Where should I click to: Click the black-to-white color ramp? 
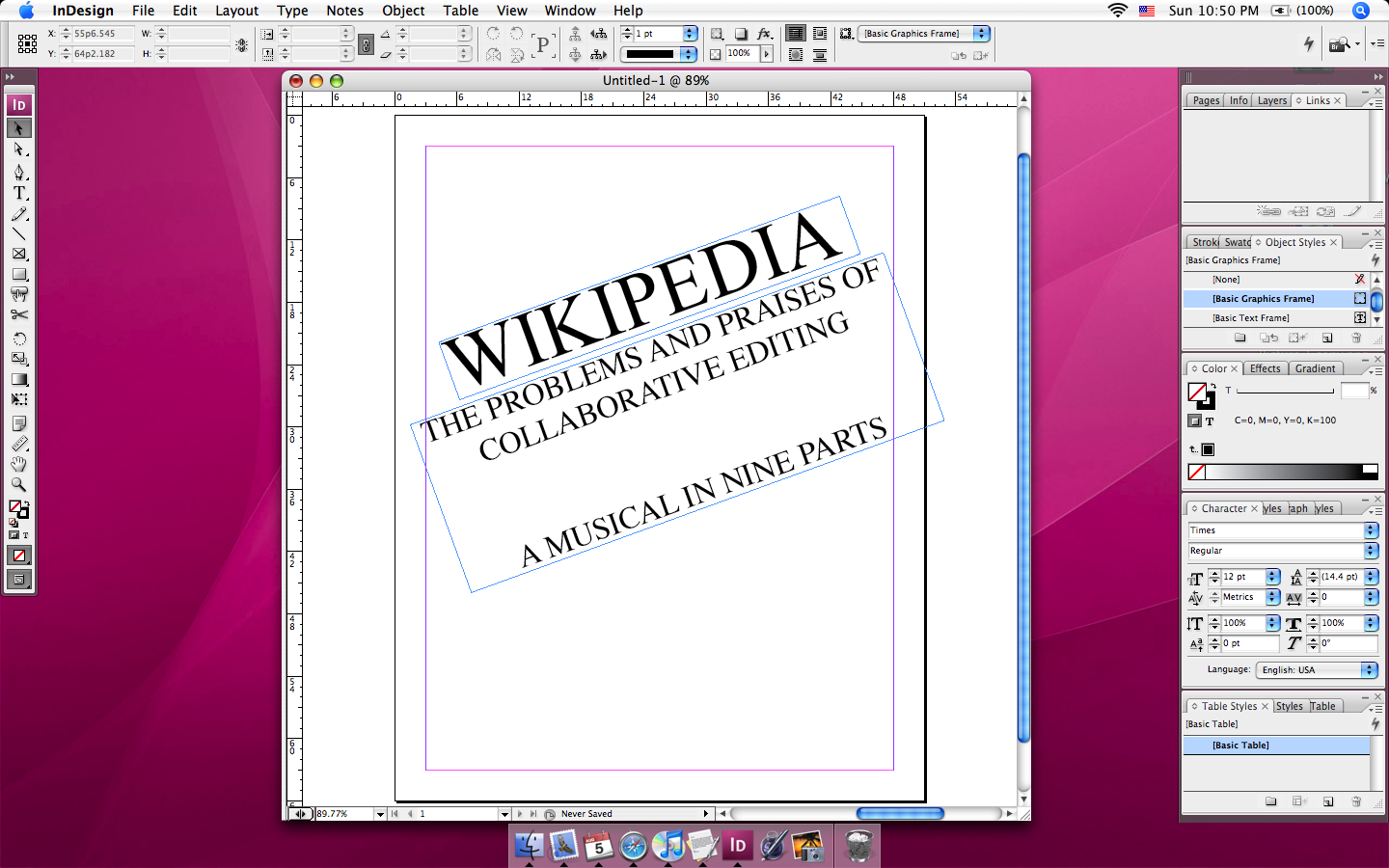pyautogui.click(x=1284, y=472)
